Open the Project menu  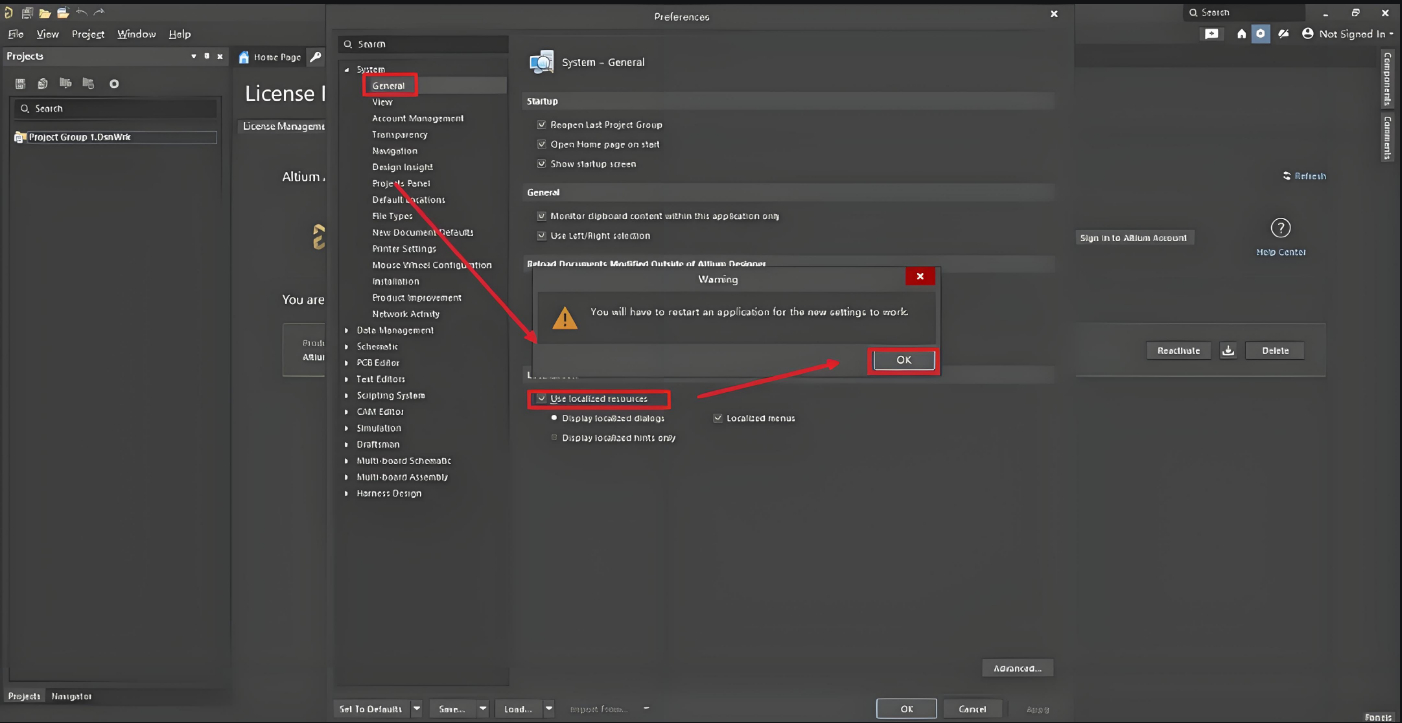click(x=88, y=34)
